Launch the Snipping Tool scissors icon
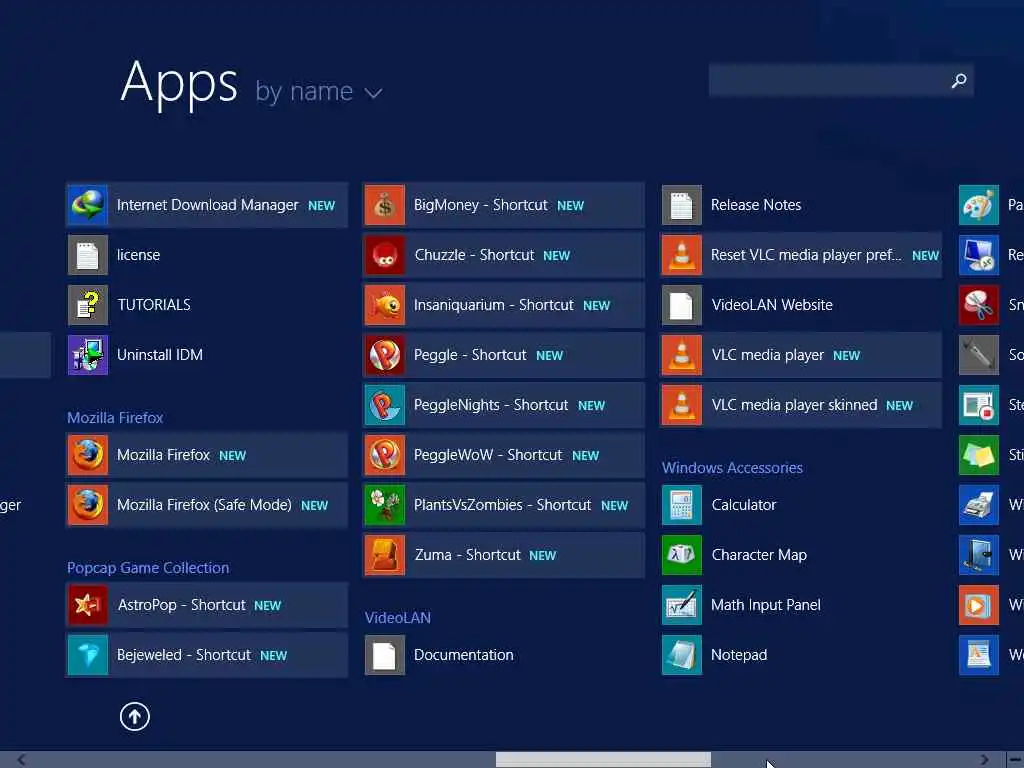The height and width of the screenshot is (768, 1024). (x=979, y=305)
